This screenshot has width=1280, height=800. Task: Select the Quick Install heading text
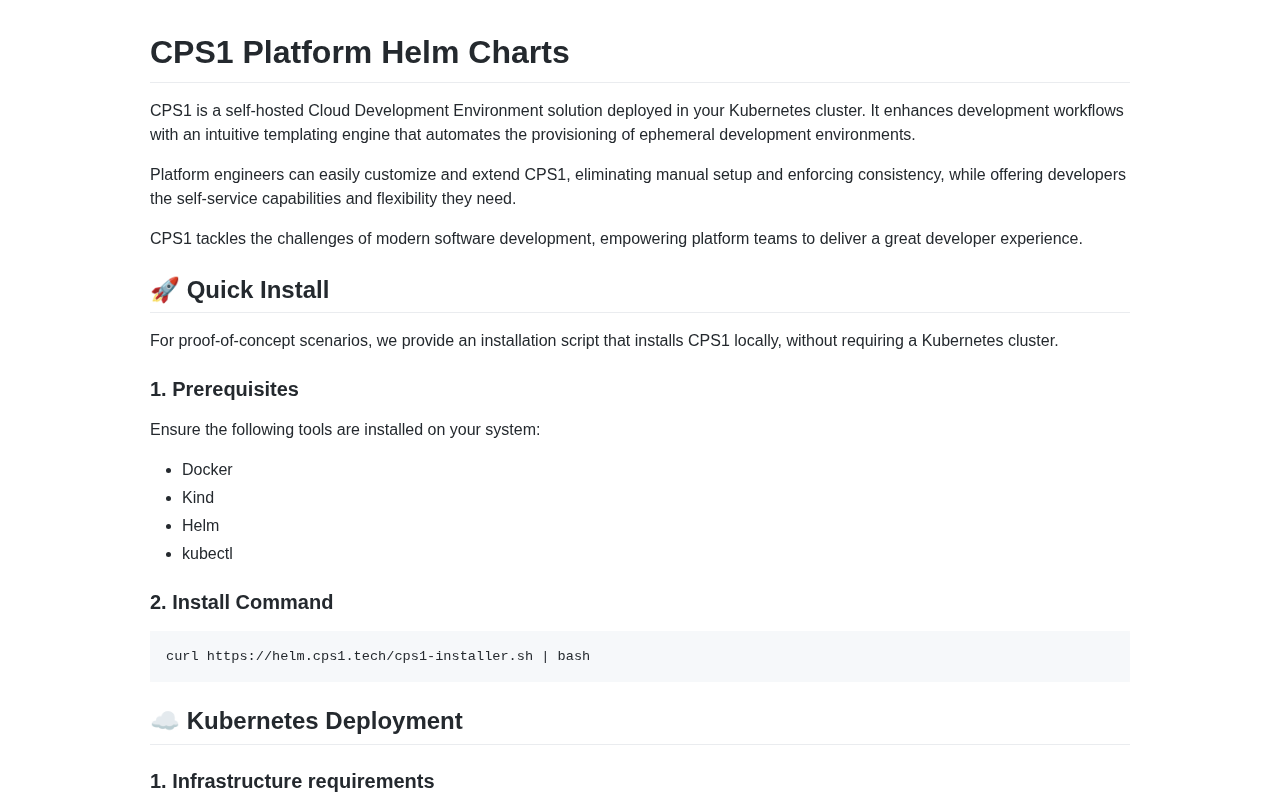258,290
